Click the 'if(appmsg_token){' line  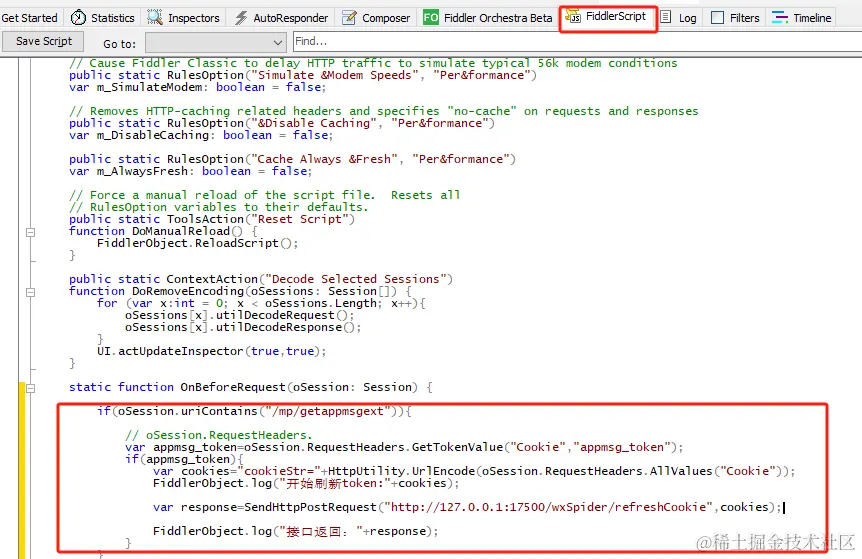pos(184,459)
